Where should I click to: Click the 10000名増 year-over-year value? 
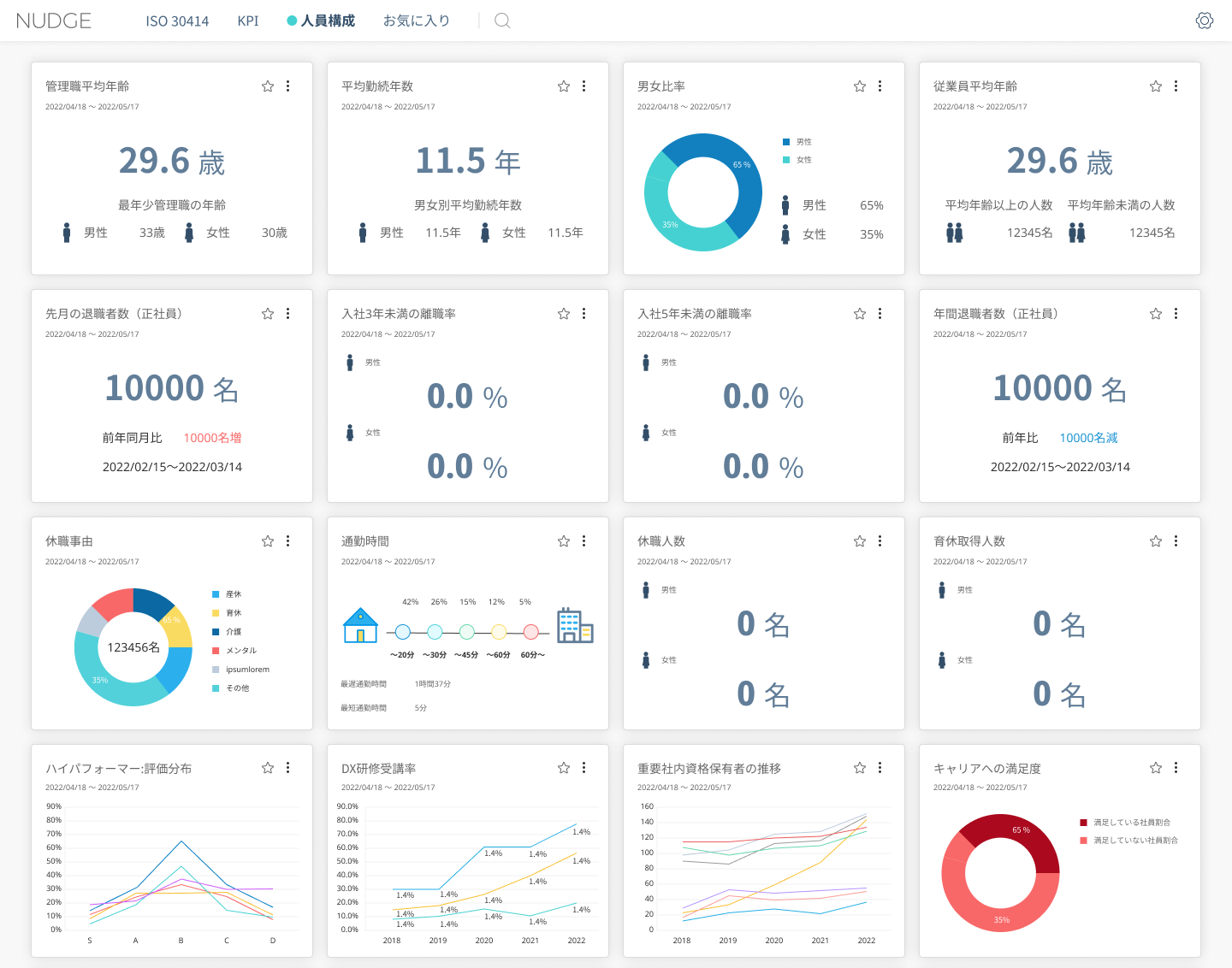click(x=213, y=438)
